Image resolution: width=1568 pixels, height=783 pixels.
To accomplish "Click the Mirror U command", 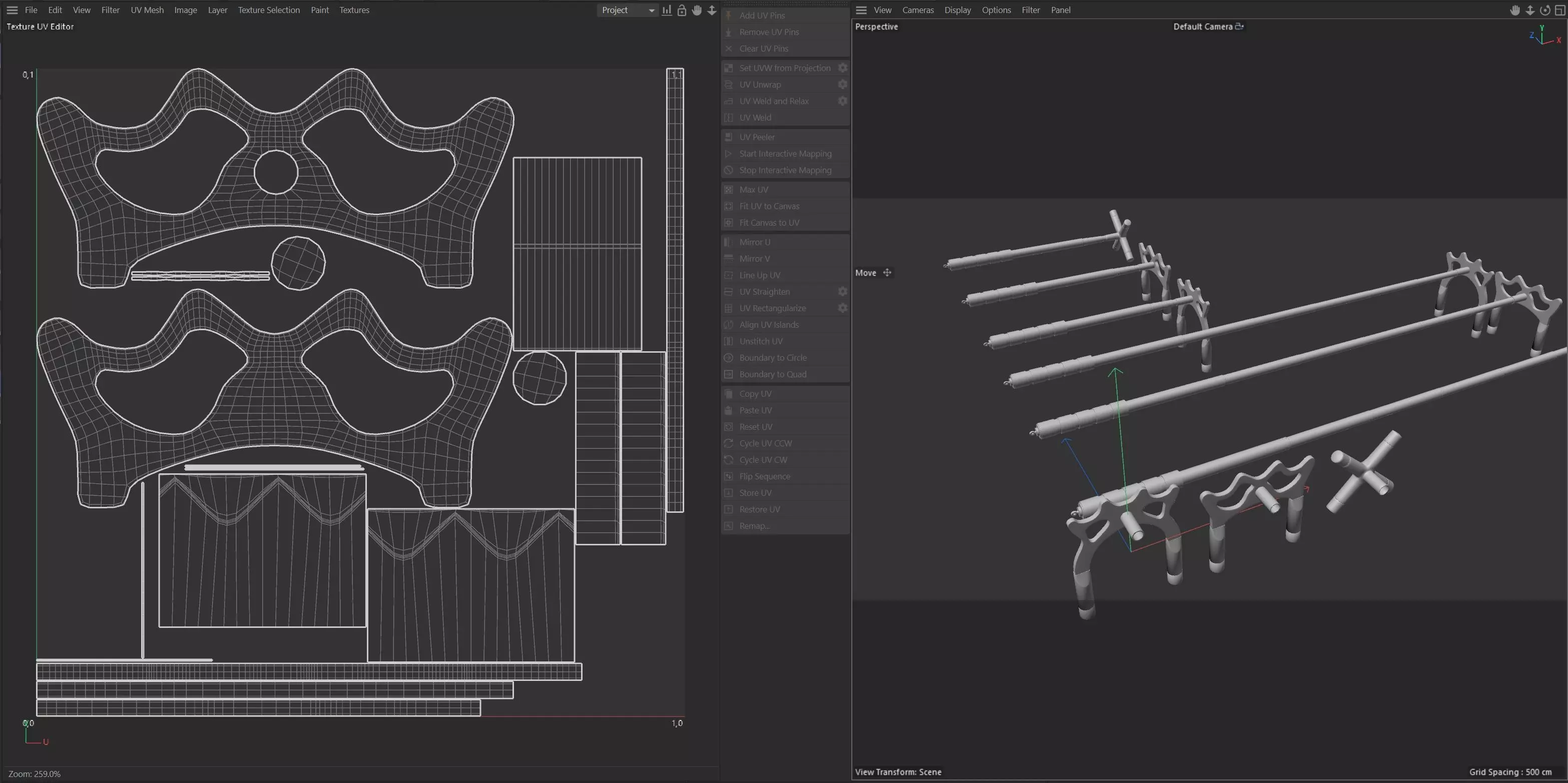I will tap(754, 242).
